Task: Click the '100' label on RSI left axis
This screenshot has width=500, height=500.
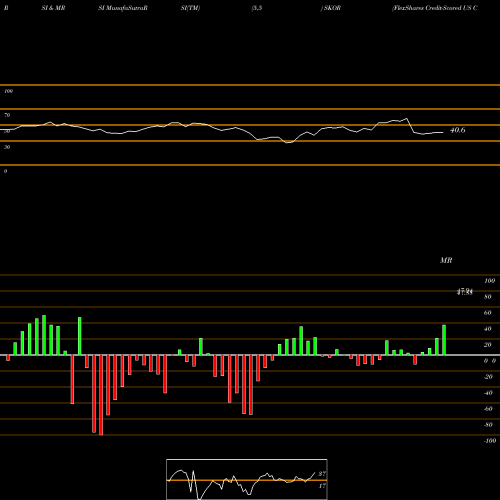Action: (8, 91)
